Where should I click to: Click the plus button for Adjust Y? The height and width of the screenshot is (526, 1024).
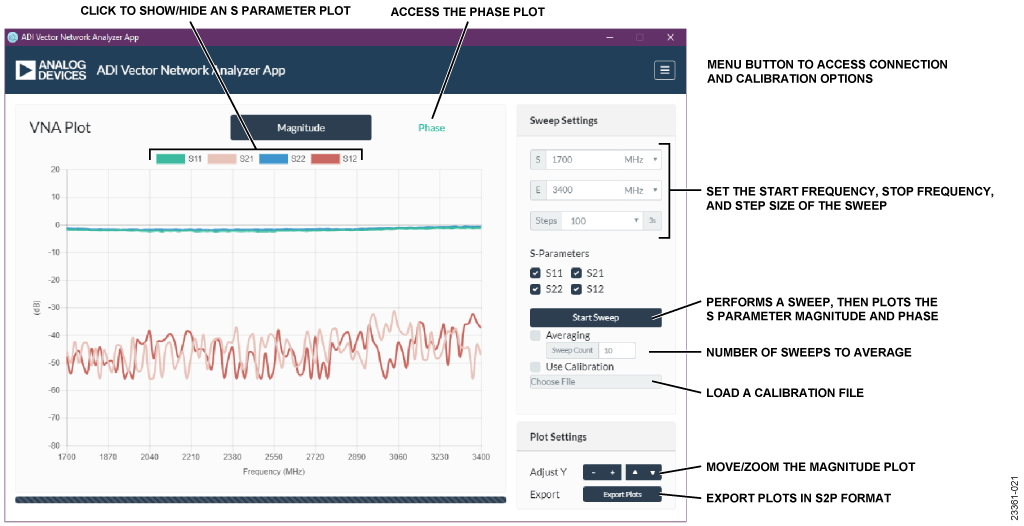(612, 472)
